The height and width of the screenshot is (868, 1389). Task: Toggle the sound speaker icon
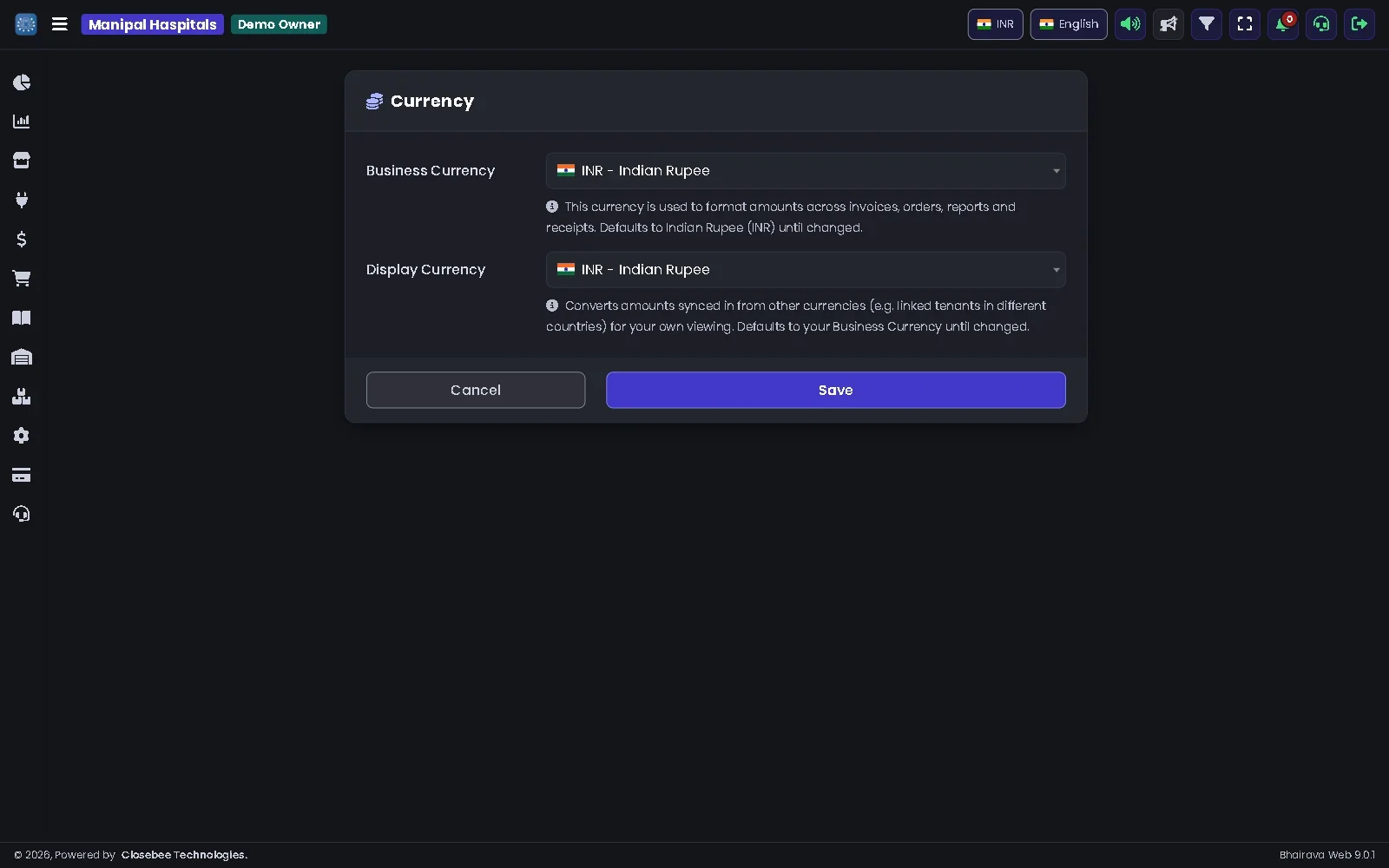(1130, 24)
